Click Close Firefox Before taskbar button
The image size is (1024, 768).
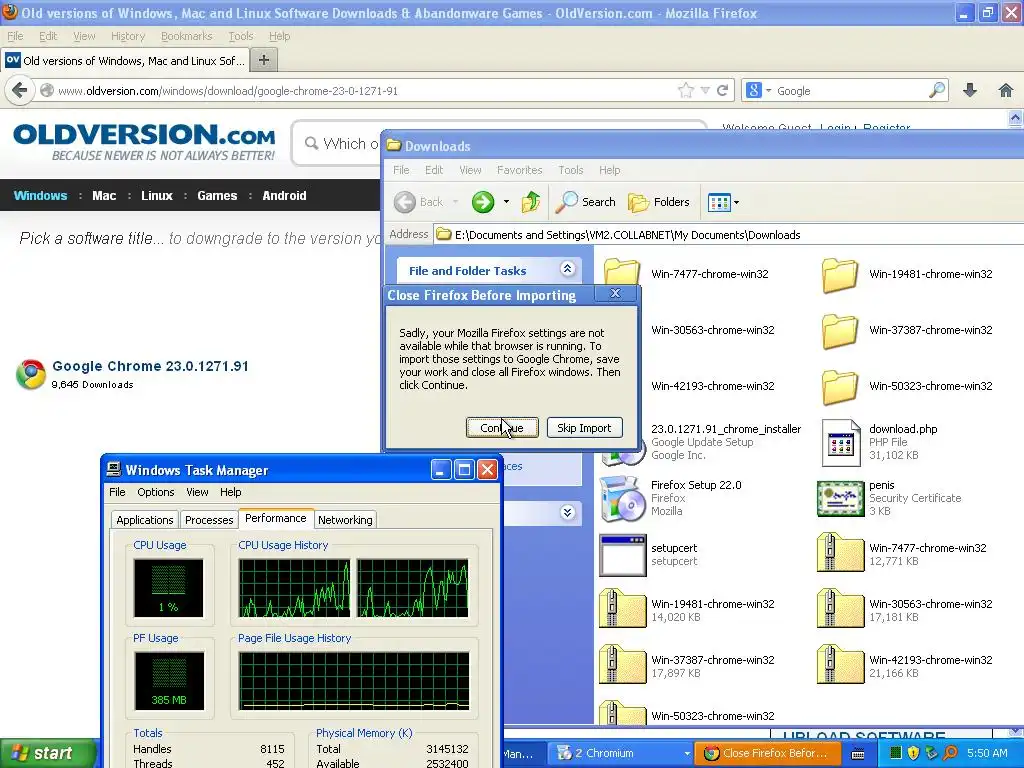pos(768,753)
